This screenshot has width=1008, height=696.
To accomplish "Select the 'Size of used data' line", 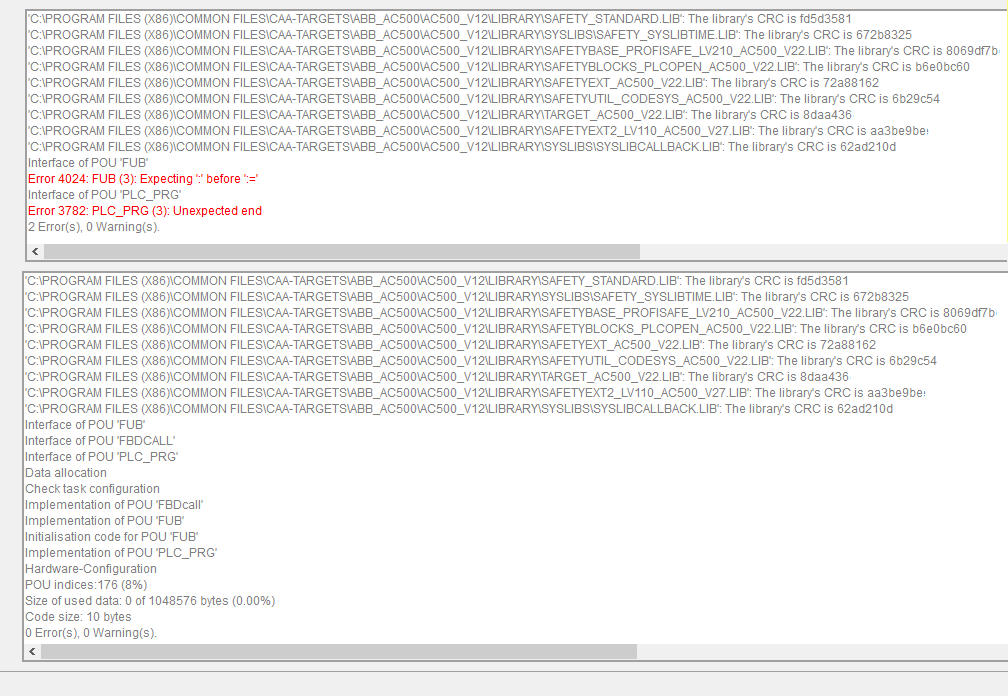I will click(x=150, y=601).
